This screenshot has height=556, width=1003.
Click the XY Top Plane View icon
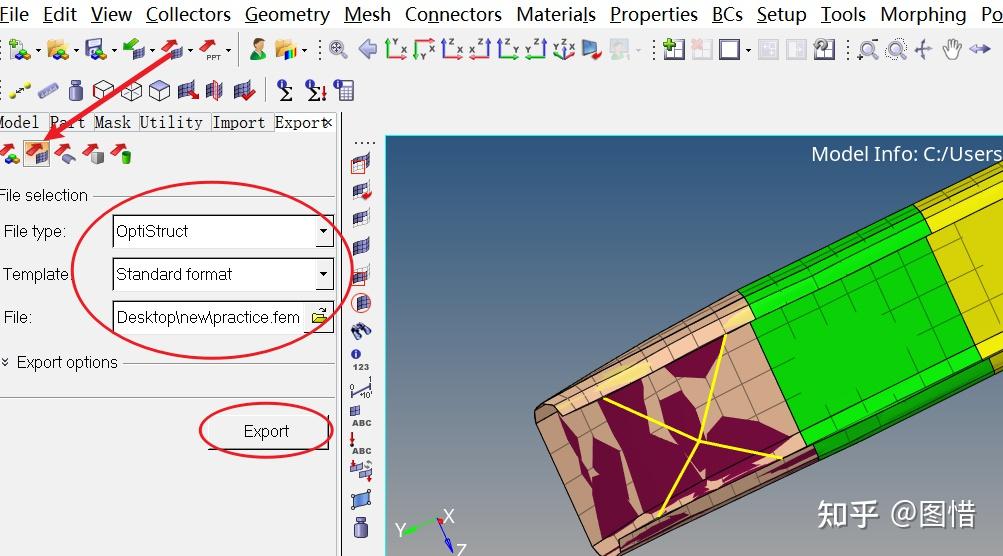coord(396,49)
